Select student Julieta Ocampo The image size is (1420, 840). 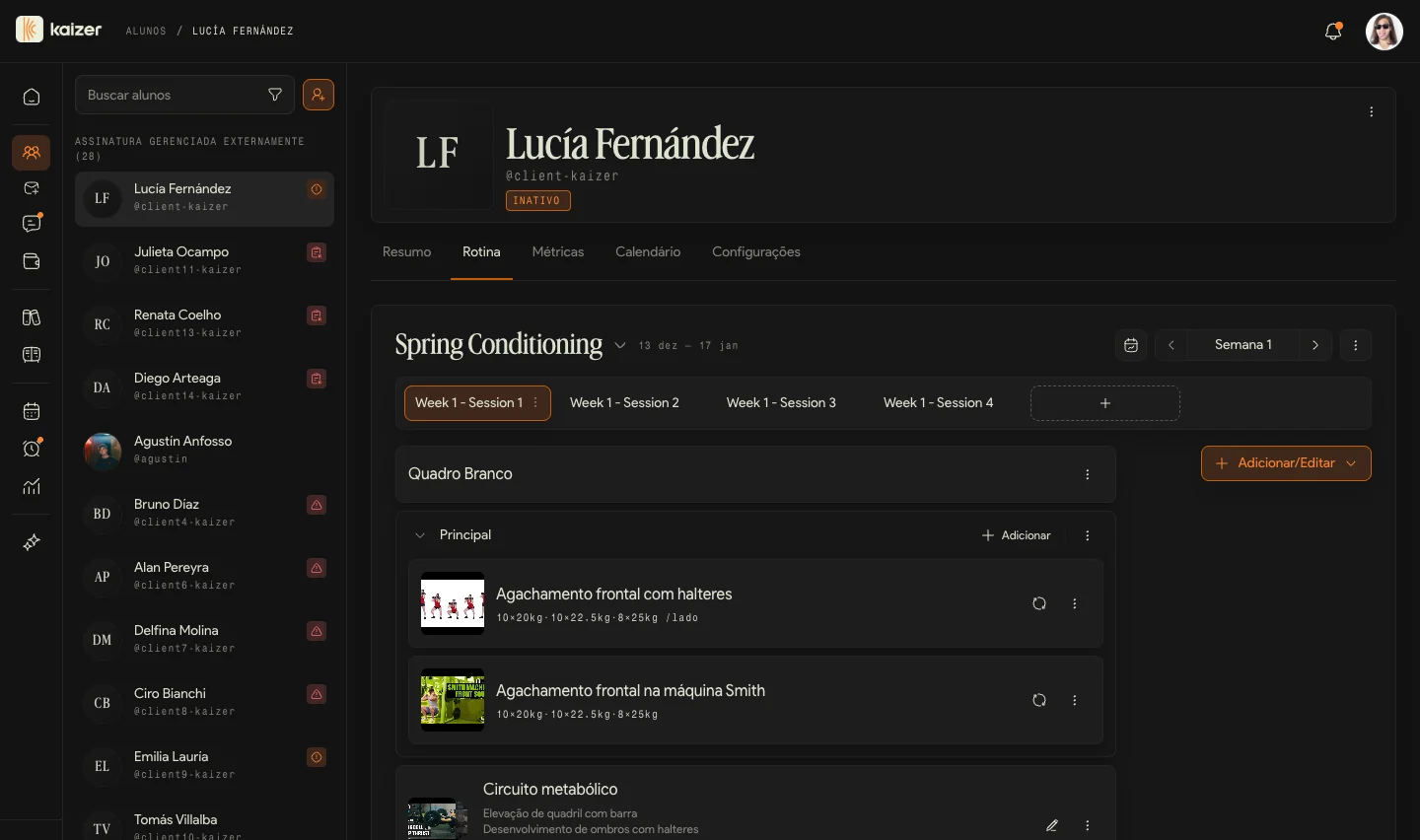[204, 261]
